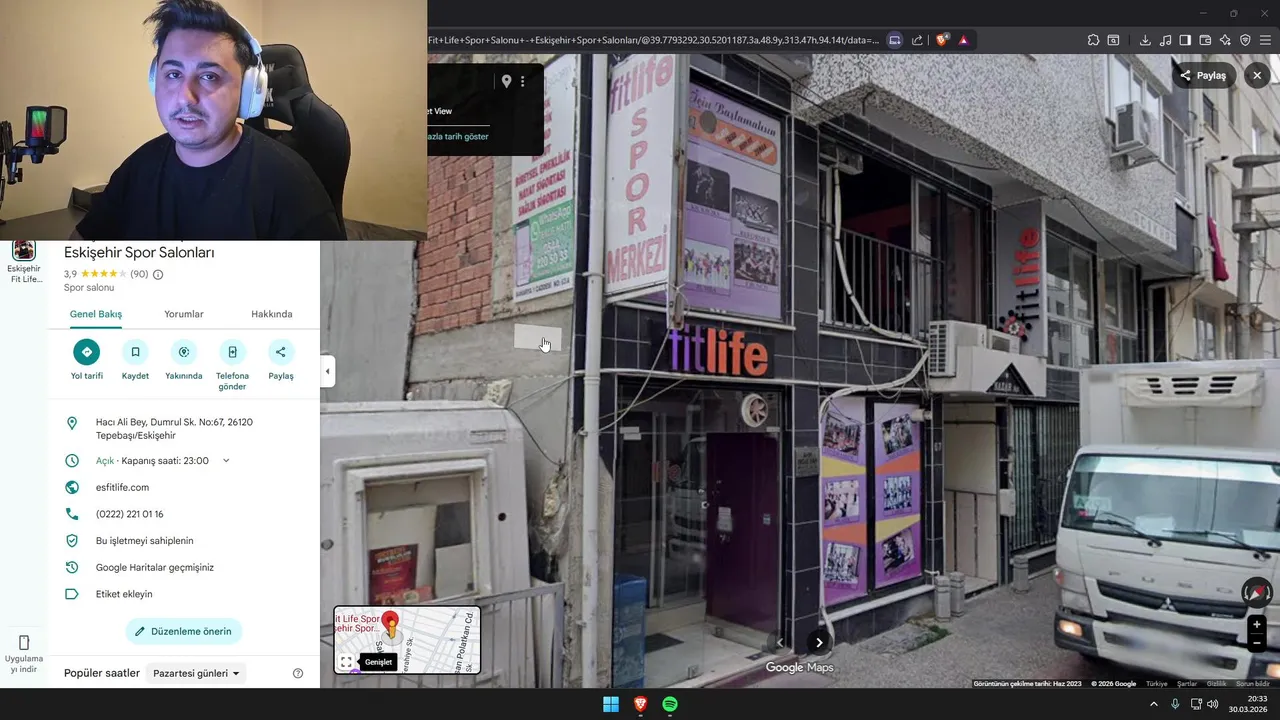Click the Yol tarifi directions icon
The height and width of the screenshot is (720, 1280).
pos(87,352)
